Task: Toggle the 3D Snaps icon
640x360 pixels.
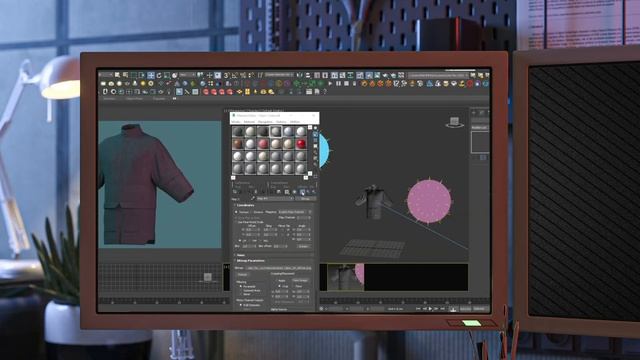Action: pyautogui.click(x=226, y=75)
